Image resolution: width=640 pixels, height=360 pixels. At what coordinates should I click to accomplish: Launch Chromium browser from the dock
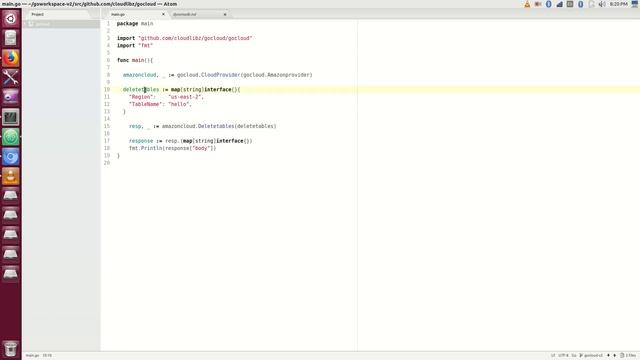click(x=11, y=156)
